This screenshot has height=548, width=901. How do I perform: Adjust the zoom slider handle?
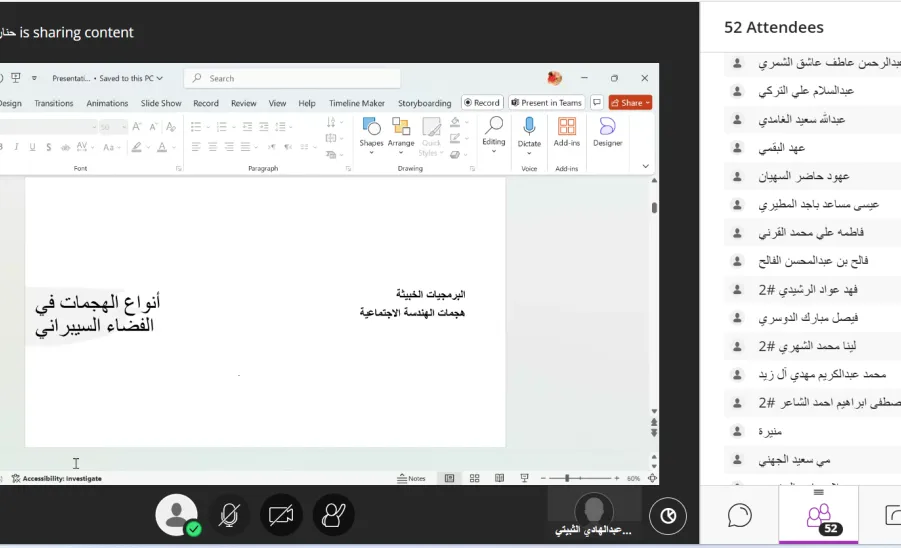pos(567,478)
